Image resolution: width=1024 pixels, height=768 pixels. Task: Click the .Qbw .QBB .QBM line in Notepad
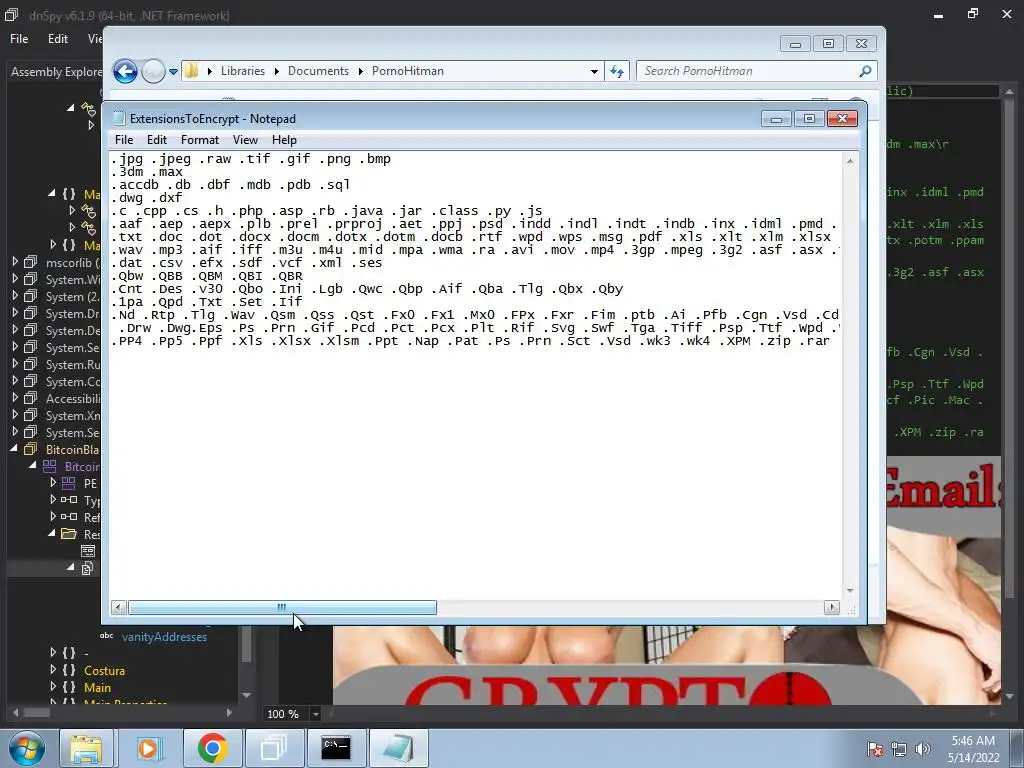coord(206,276)
